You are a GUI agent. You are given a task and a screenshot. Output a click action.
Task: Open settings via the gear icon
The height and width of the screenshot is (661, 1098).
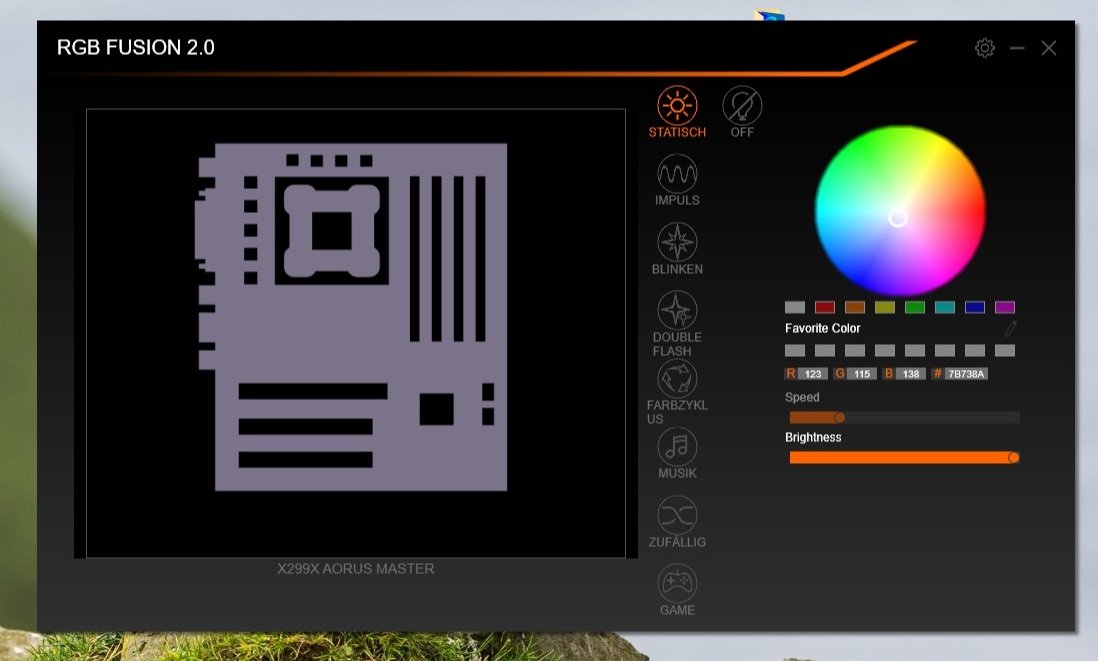click(985, 48)
